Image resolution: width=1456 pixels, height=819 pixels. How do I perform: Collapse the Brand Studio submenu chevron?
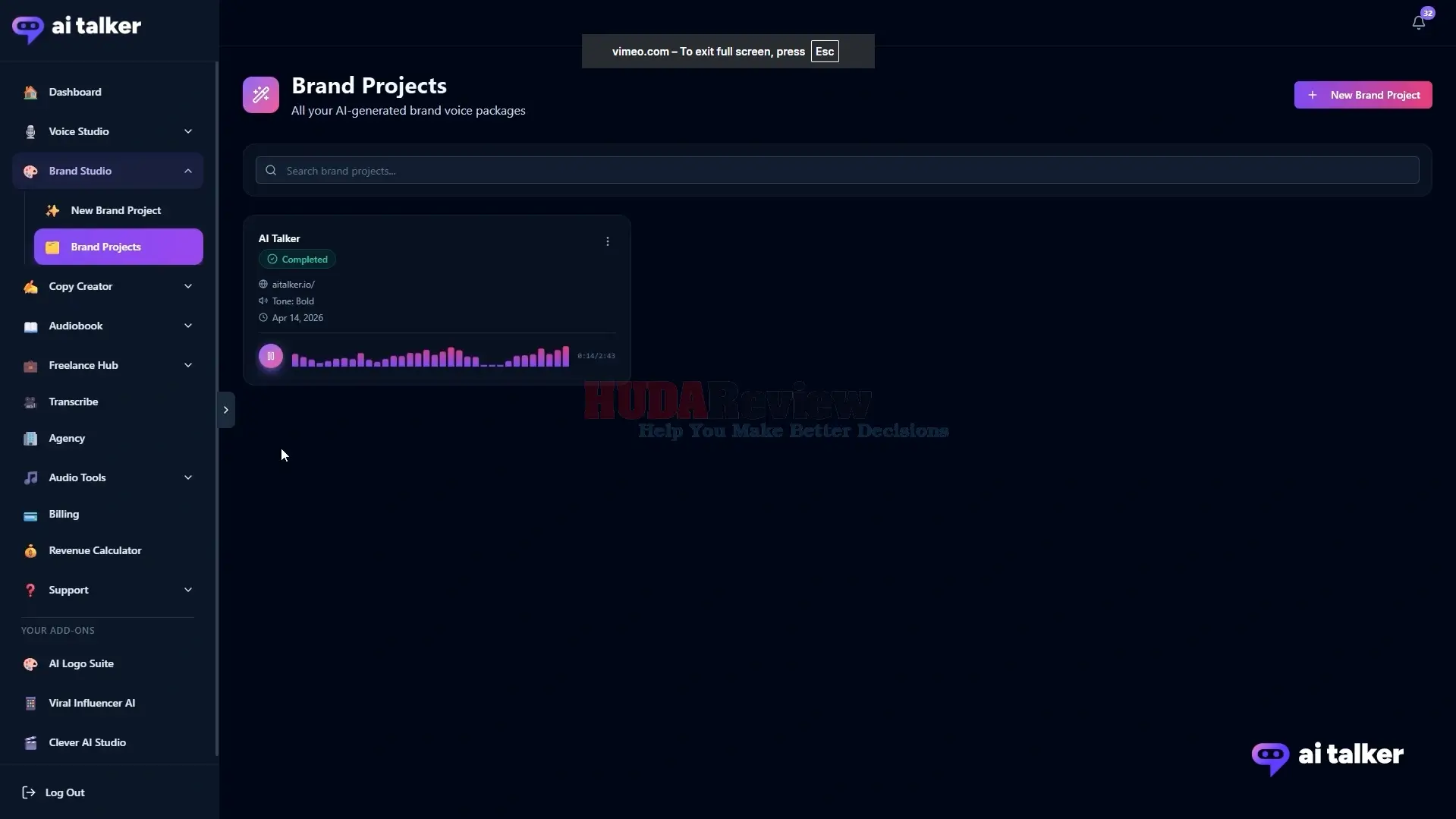coord(188,171)
